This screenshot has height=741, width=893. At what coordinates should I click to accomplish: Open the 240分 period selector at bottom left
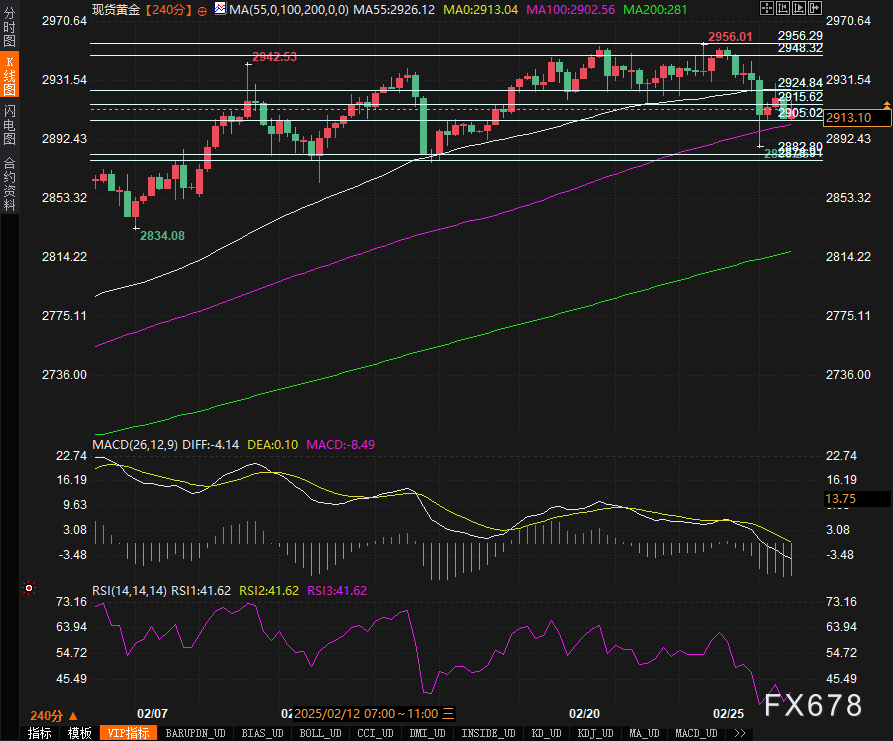tap(52, 715)
